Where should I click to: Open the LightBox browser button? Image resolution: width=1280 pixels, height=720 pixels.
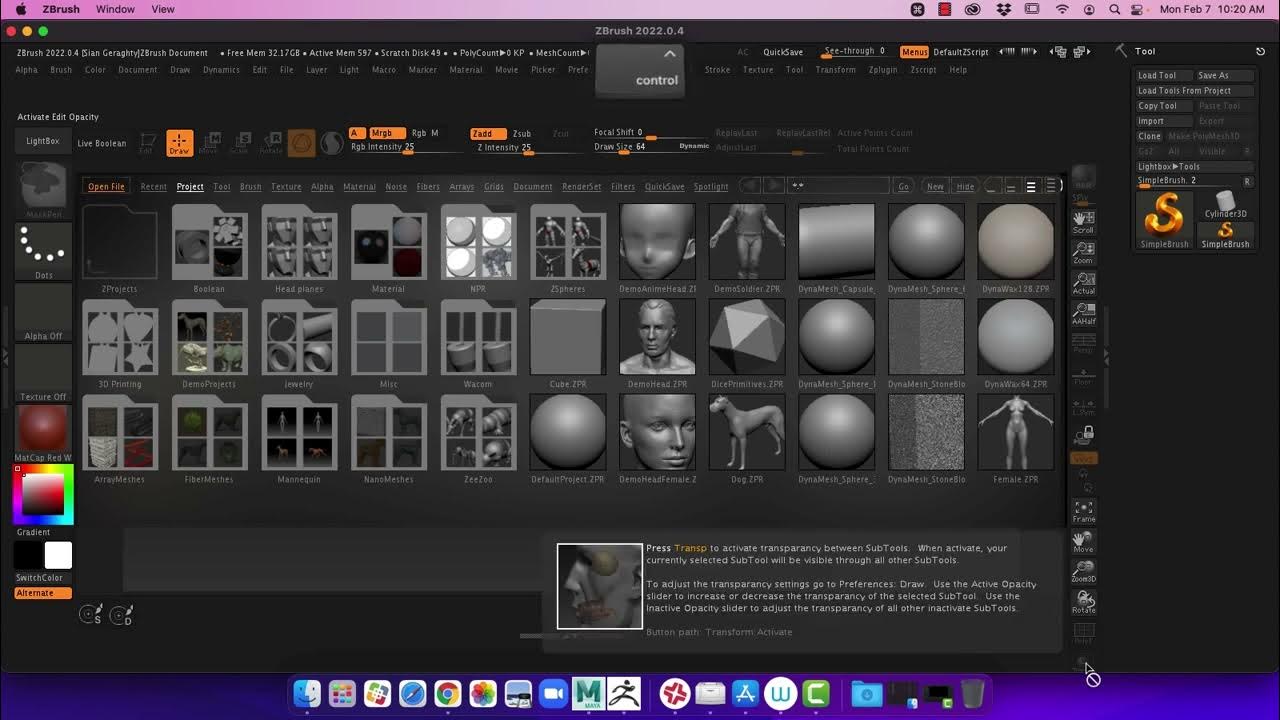(42, 141)
